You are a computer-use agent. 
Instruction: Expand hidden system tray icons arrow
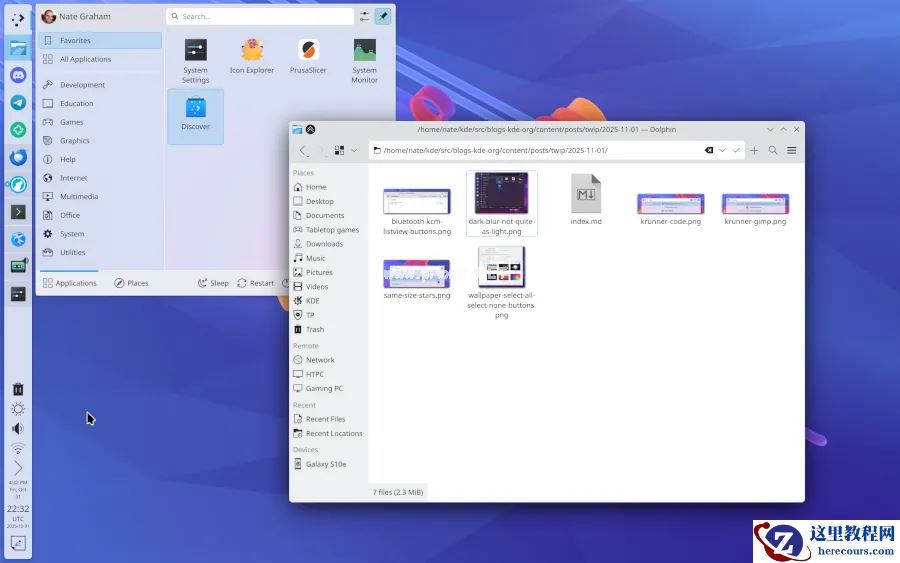click(x=18, y=468)
